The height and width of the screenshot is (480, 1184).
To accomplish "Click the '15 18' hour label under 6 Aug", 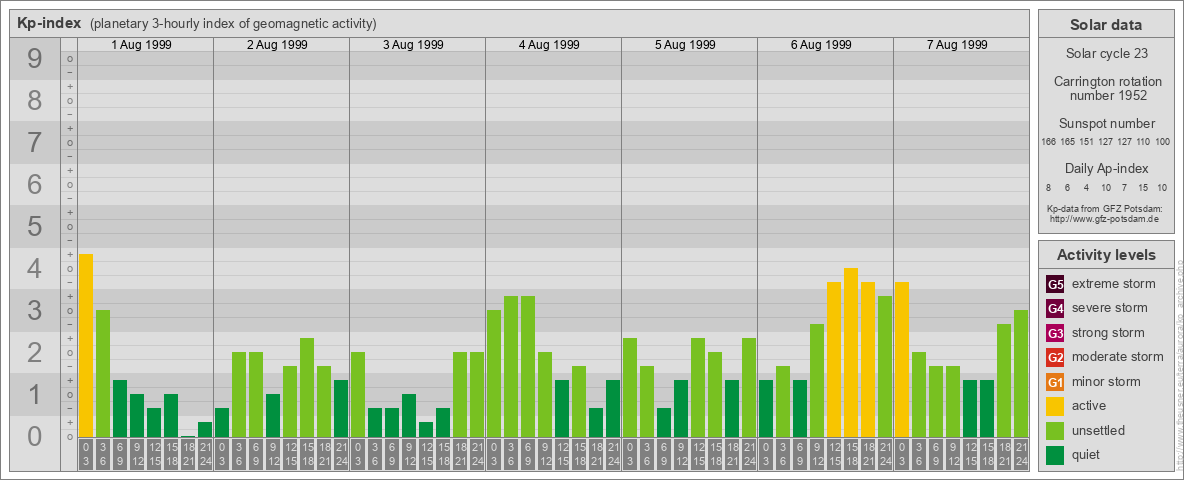I will click(851, 455).
